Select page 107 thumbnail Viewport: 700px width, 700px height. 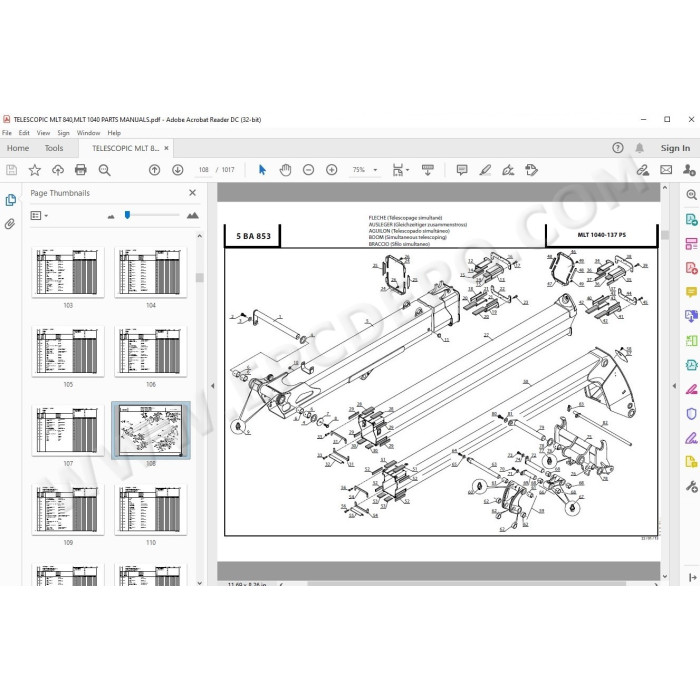68,430
